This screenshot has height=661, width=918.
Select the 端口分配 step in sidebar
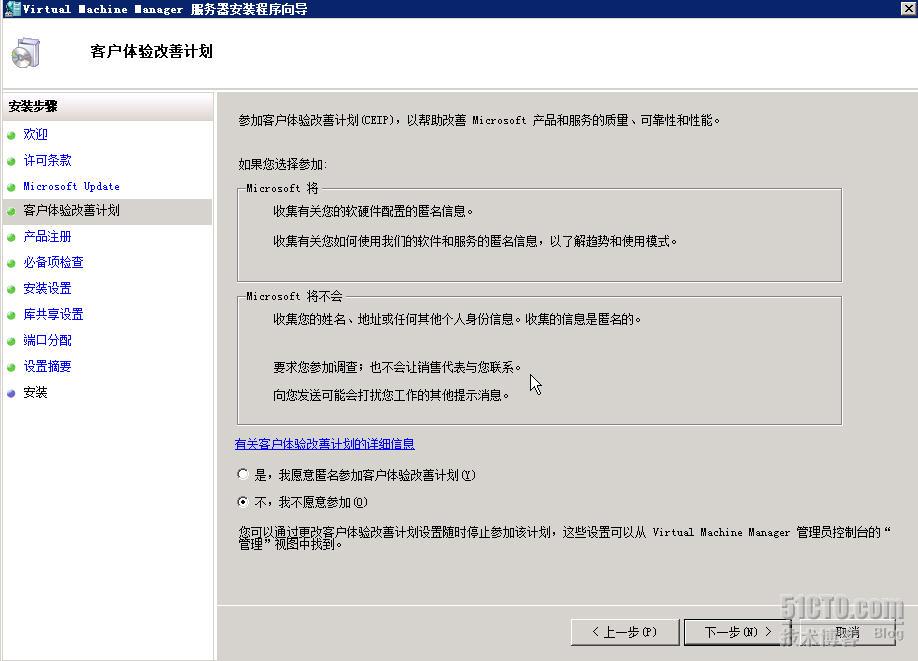point(47,340)
